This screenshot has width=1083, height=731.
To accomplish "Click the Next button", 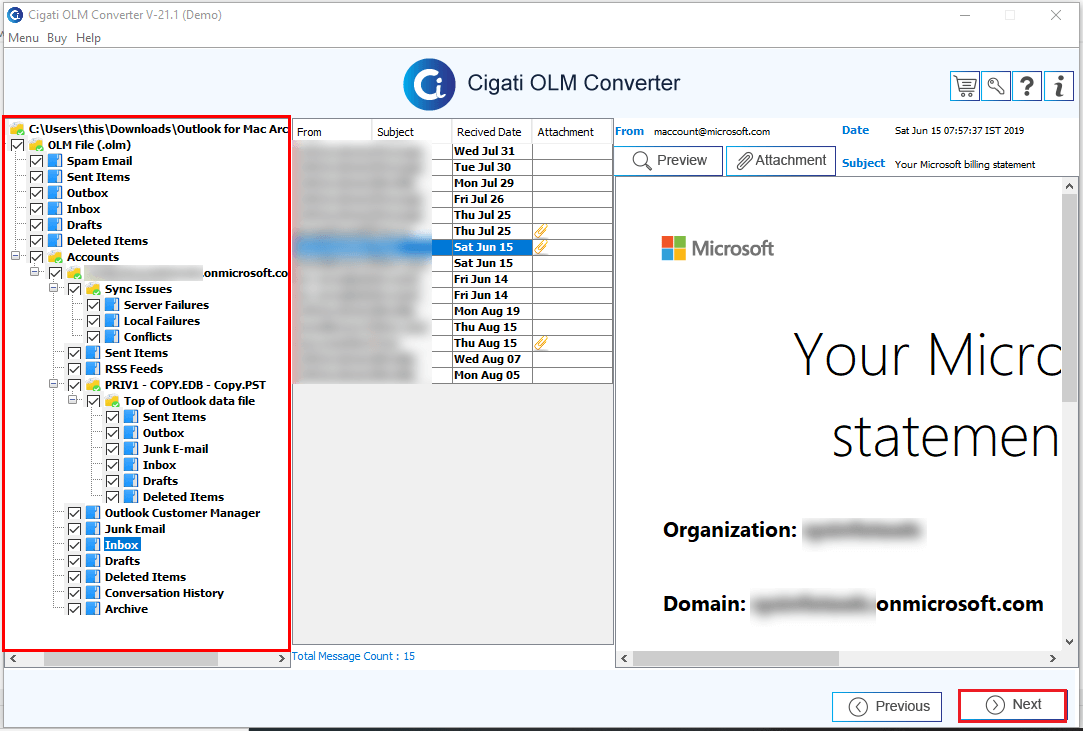I will point(1013,705).
